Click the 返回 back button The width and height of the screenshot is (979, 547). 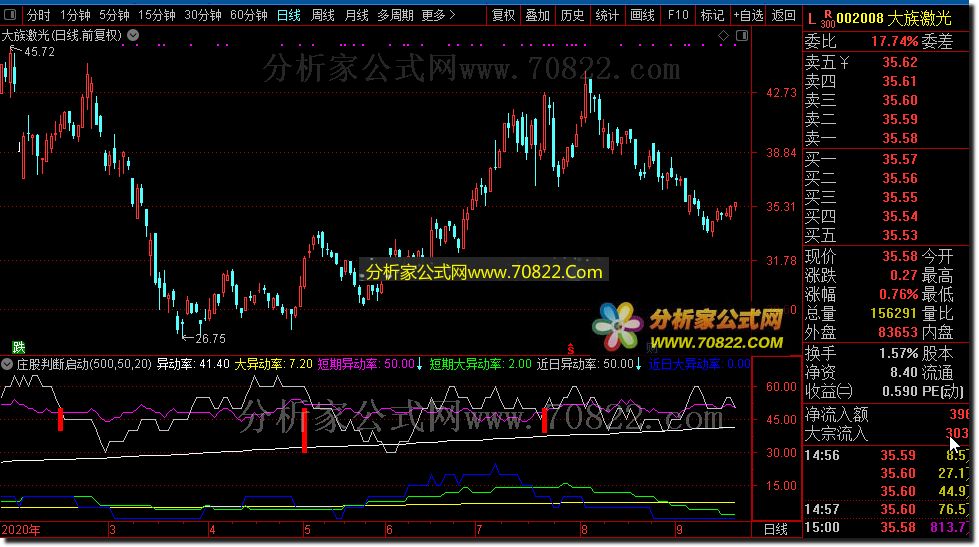pos(783,14)
